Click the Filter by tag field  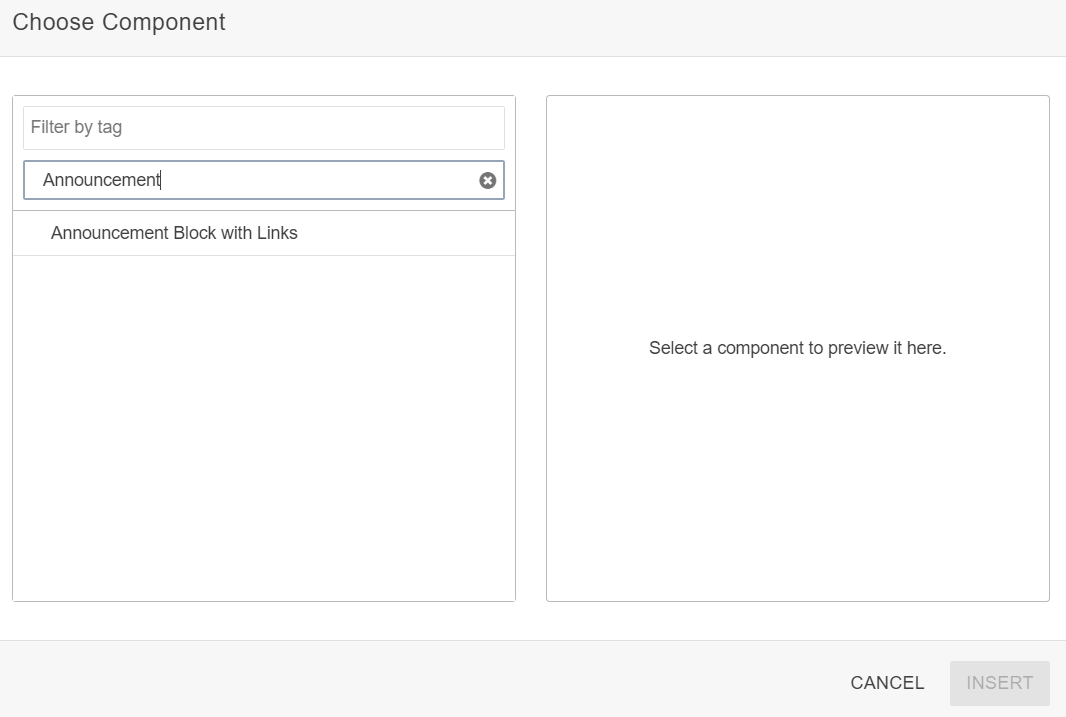coord(264,128)
